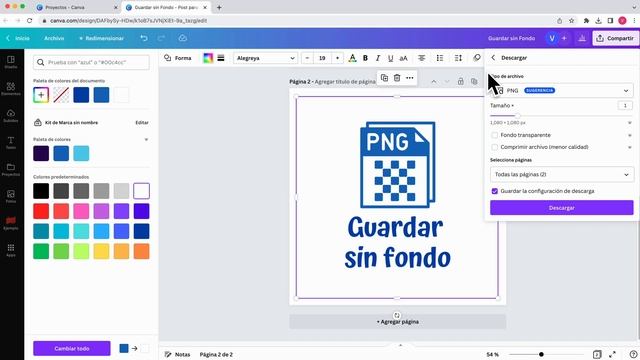Open the Proyectos sidebar panel
Viewport: 640px width, 360px height.
click(11, 169)
